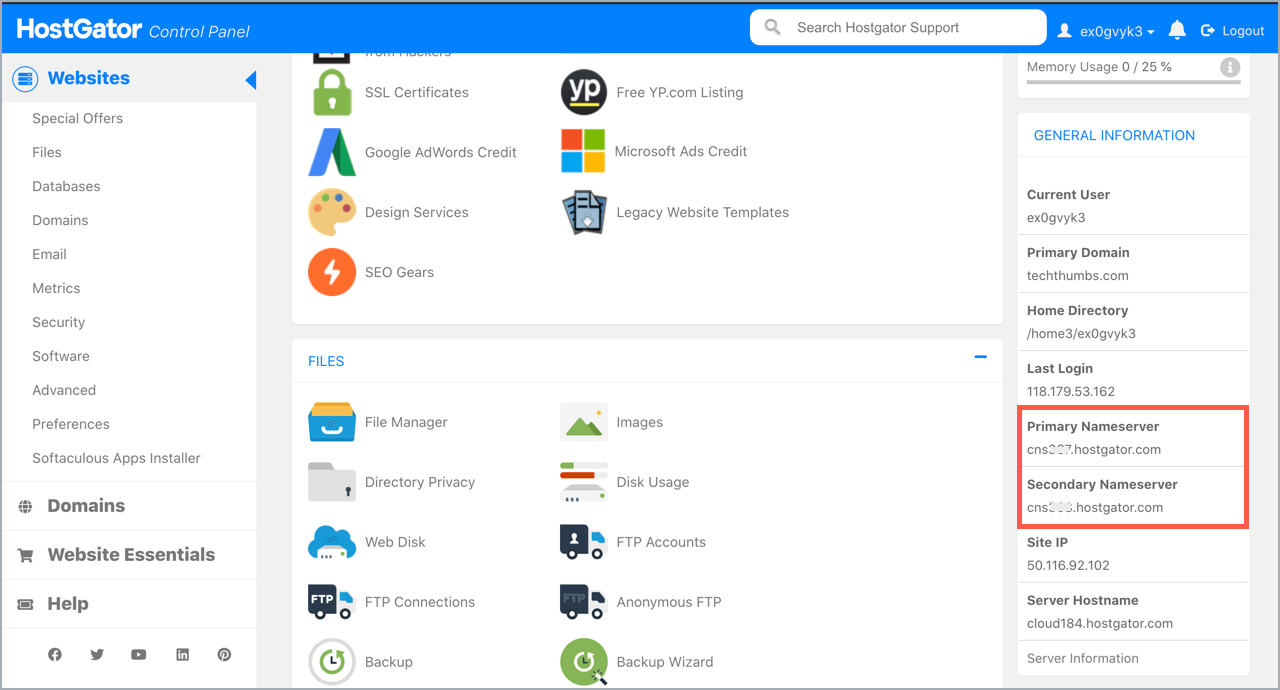Open the SEO Gears icon
1280x690 pixels.
coord(332,272)
